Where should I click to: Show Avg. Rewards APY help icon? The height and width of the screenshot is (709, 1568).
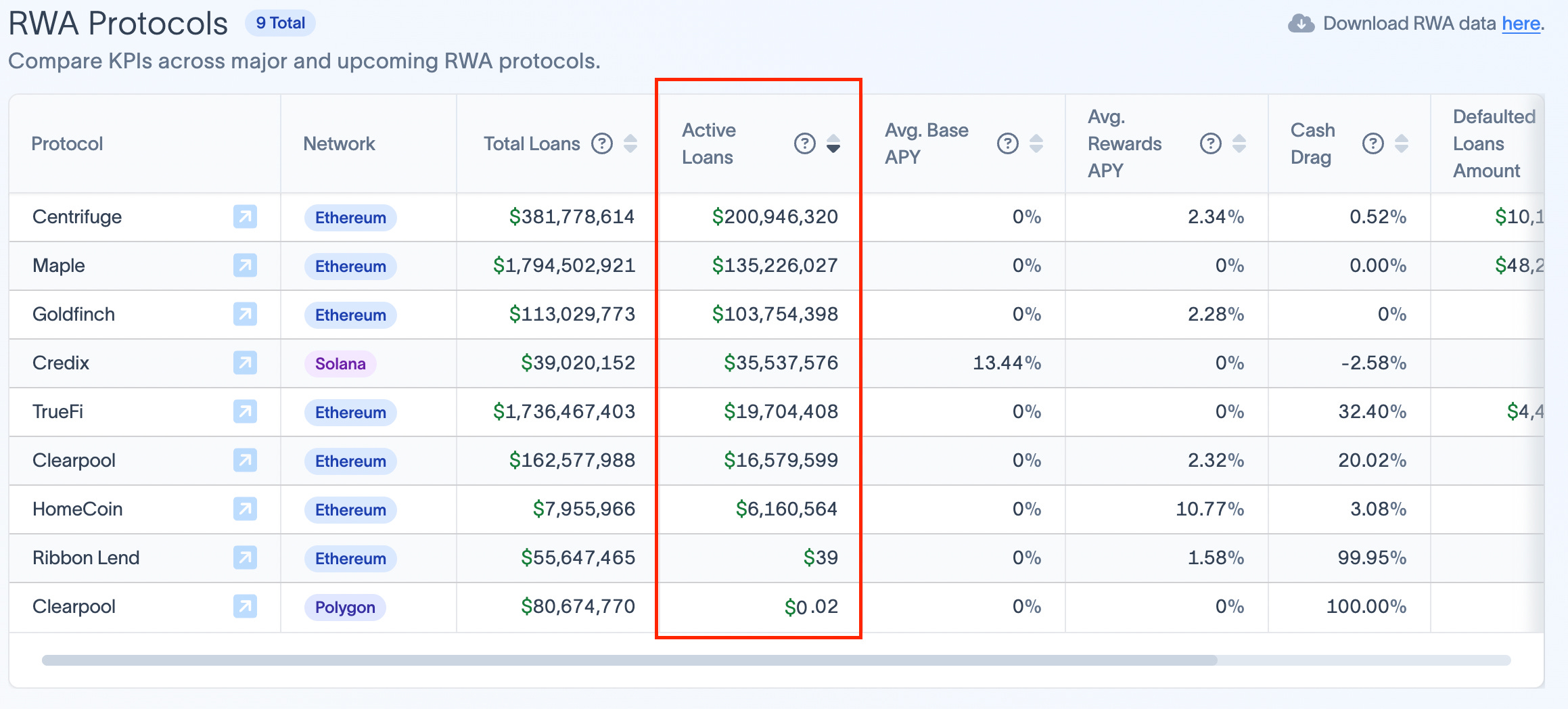click(1211, 143)
